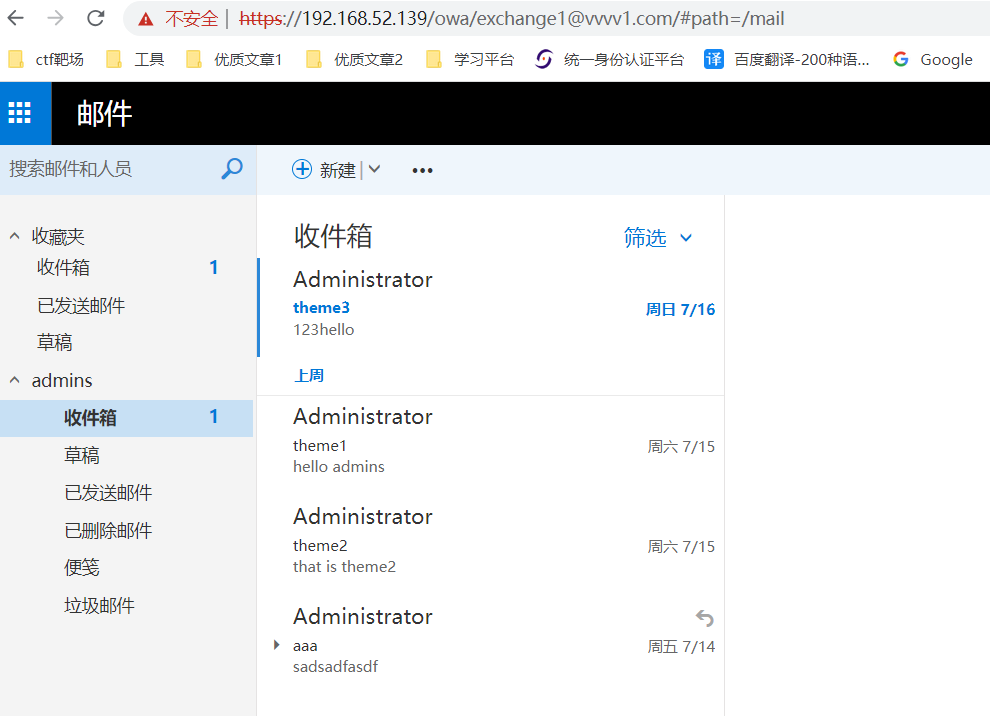The image size is (990, 716).
Task: Open the ctf靶场 bookmark folder
Action: pyautogui.click(x=47, y=59)
